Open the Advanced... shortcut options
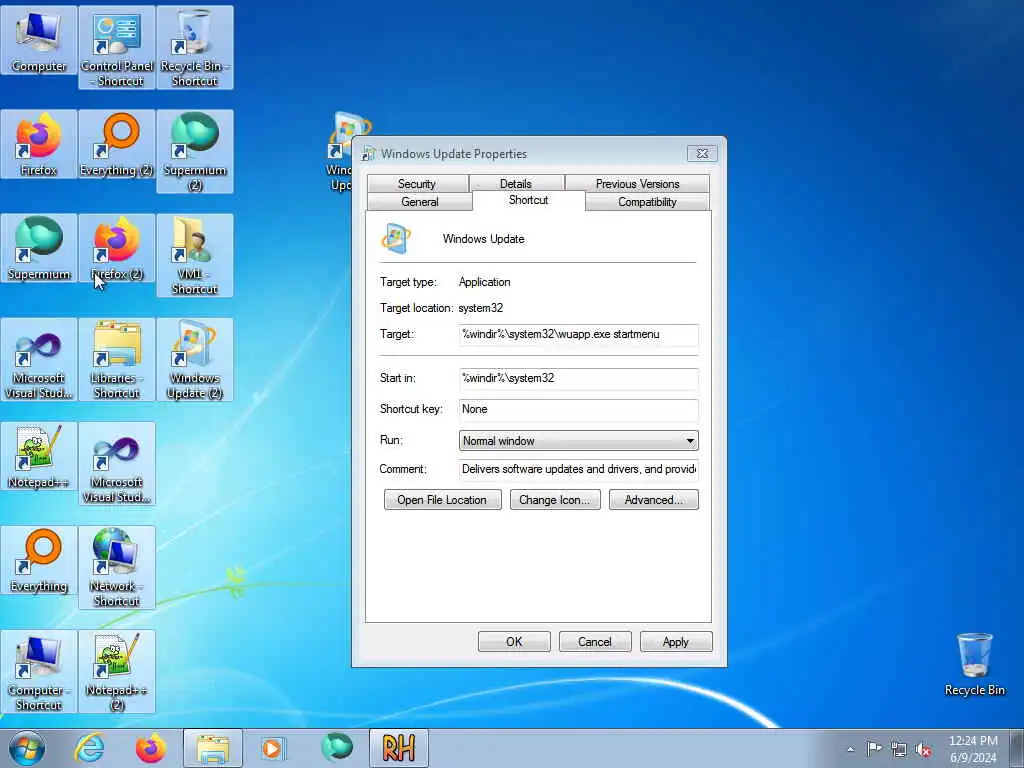Screen dimensions: 1024x768 pos(654,500)
